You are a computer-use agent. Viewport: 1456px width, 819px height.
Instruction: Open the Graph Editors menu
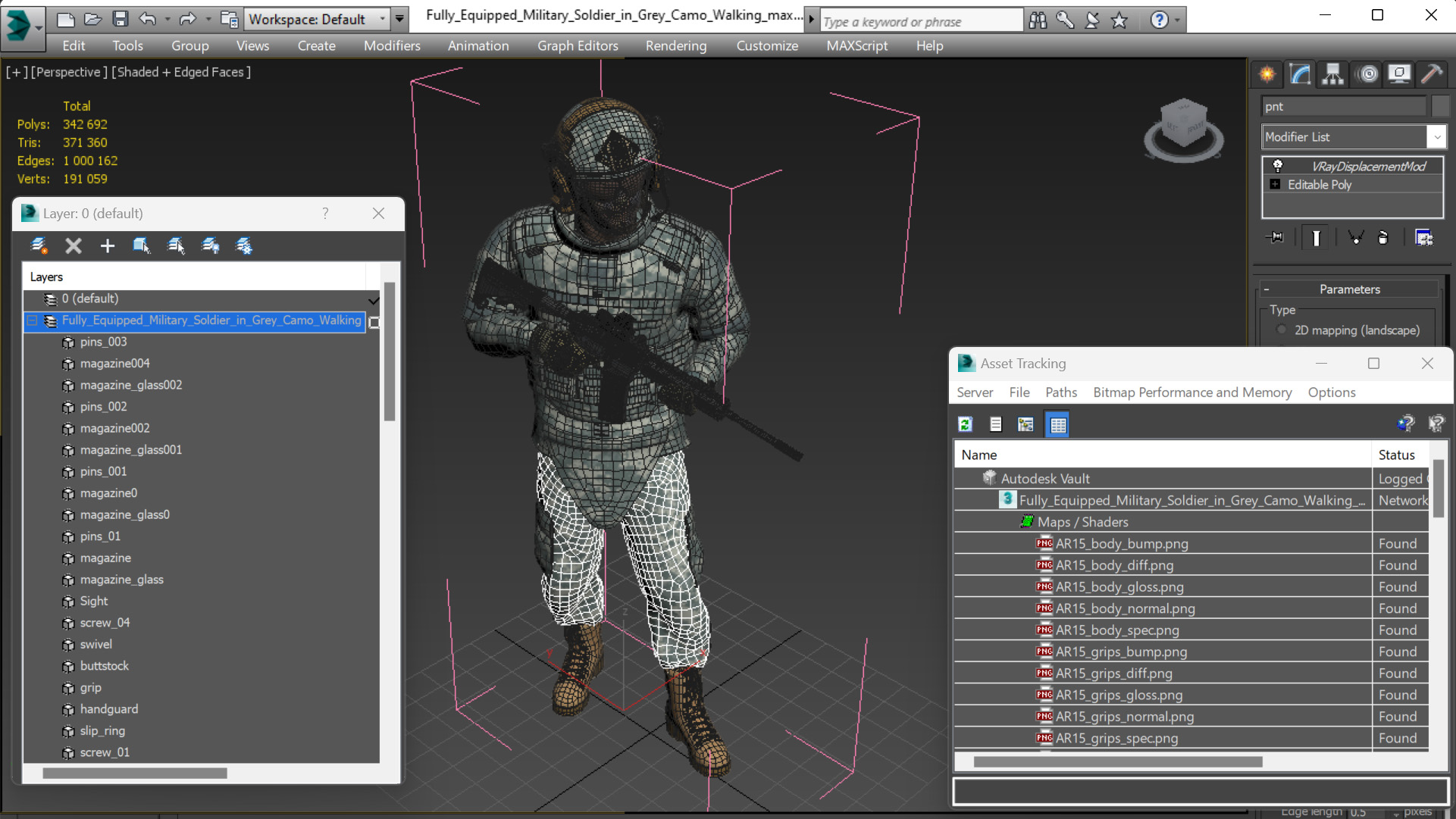pyautogui.click(x=578, y=45)
